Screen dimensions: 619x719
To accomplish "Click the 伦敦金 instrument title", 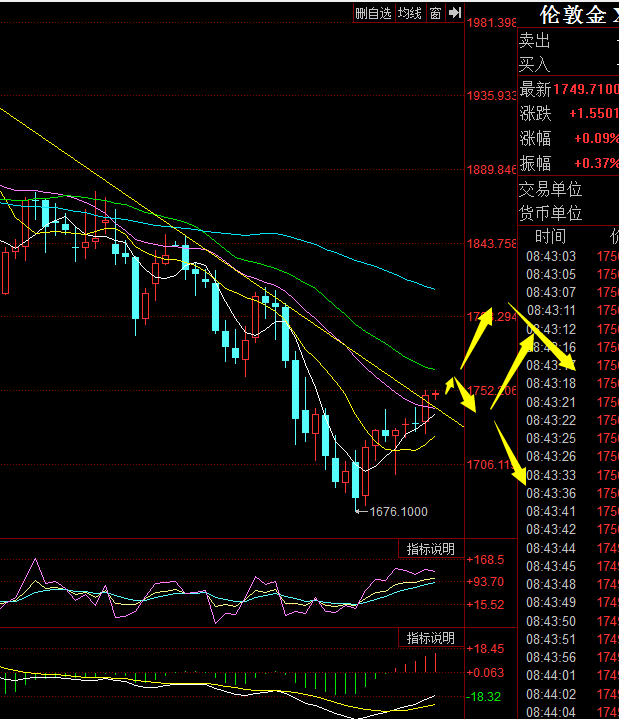I will (x=572, y=14).
